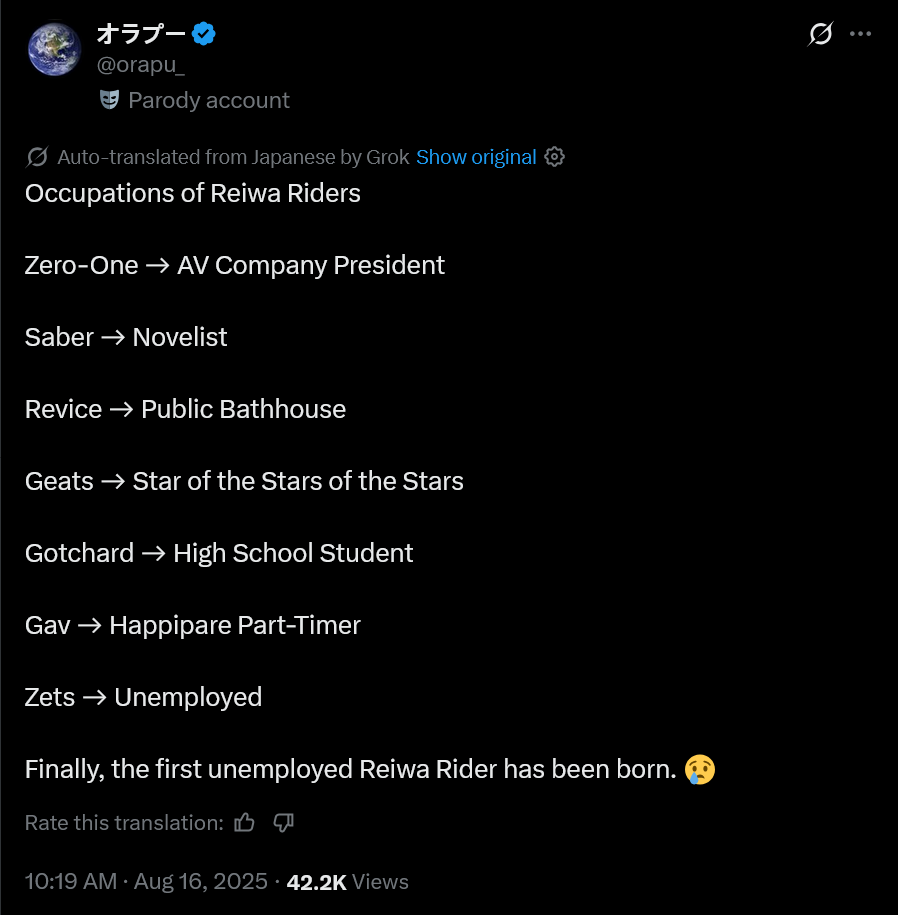Click the @orapu_ handle
The width and height of the screenshot is (898, 915).
(140, 66)
